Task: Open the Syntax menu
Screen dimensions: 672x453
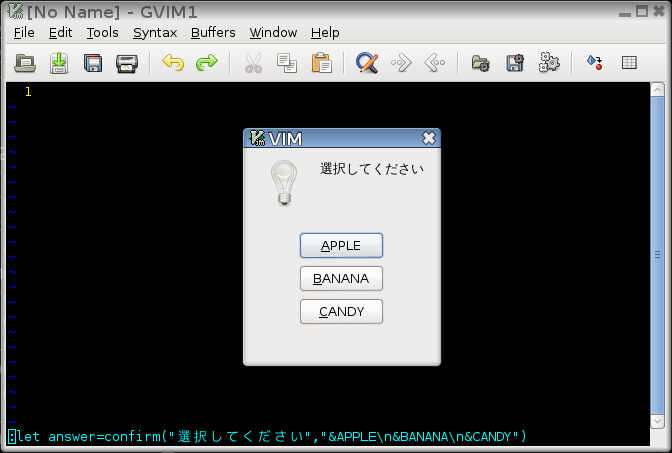Action: (x=155, y=33)
